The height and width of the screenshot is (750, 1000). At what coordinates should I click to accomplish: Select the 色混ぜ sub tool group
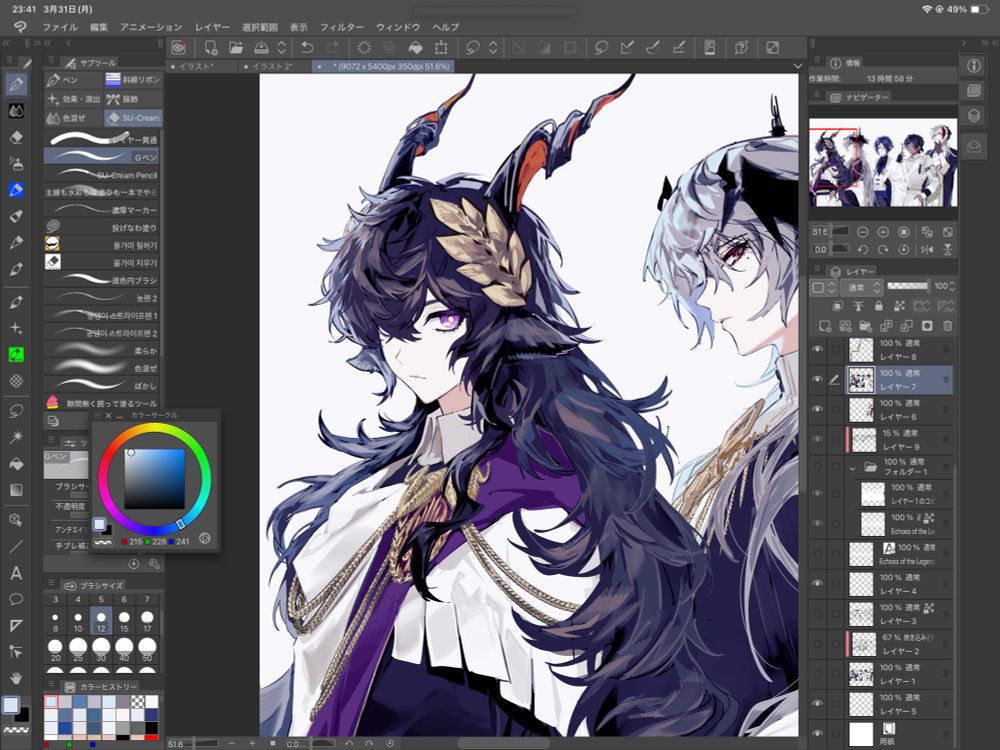pyautogui.click(x=73, y=118)
